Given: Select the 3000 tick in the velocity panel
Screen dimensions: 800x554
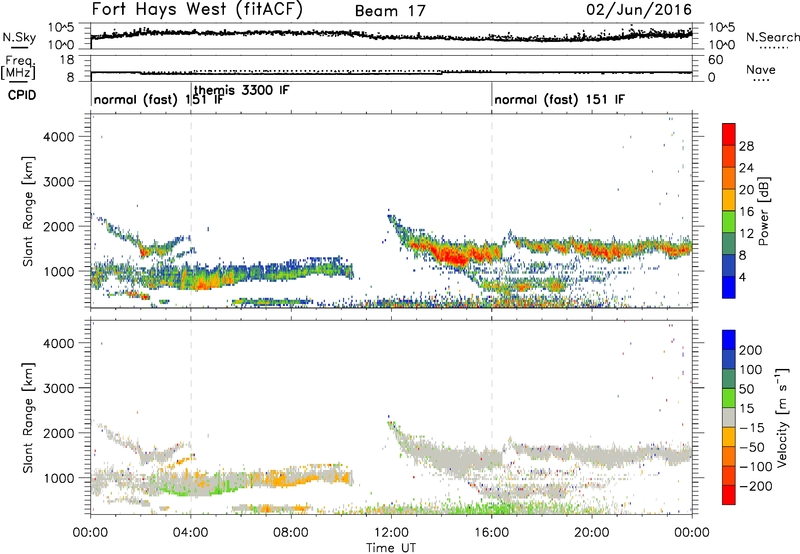Looking at the screenshot, I should 59,388.
